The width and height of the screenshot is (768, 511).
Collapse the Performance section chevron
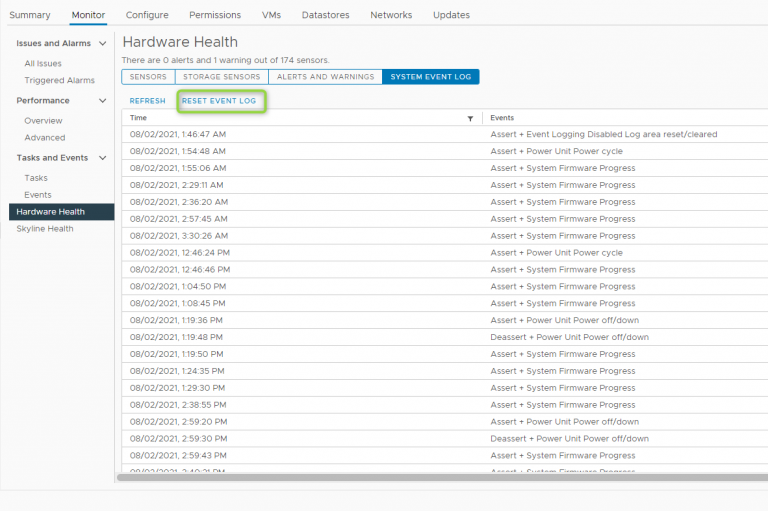click(102, 101)
